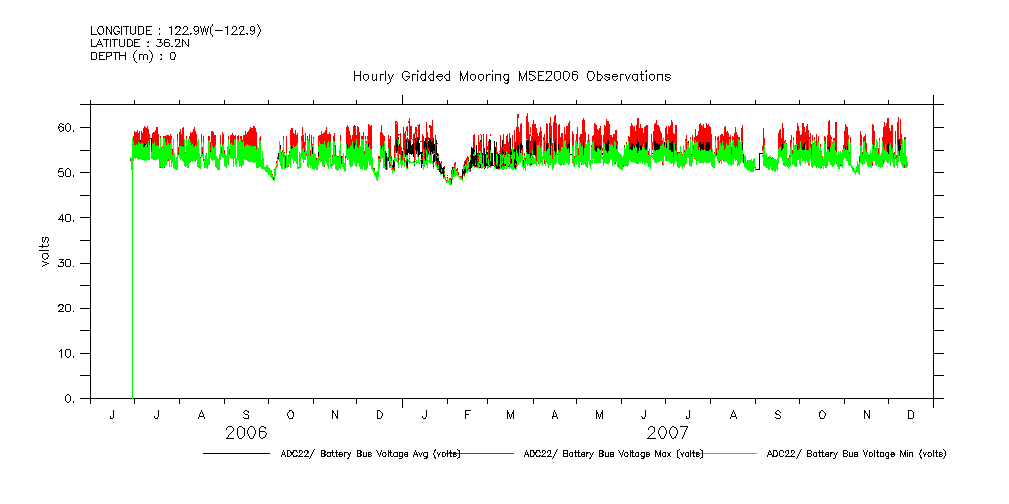The height and width of the screenshot is (504, 1009).
Task: Click the 10. tick label on y-axis
Action: 65,354
